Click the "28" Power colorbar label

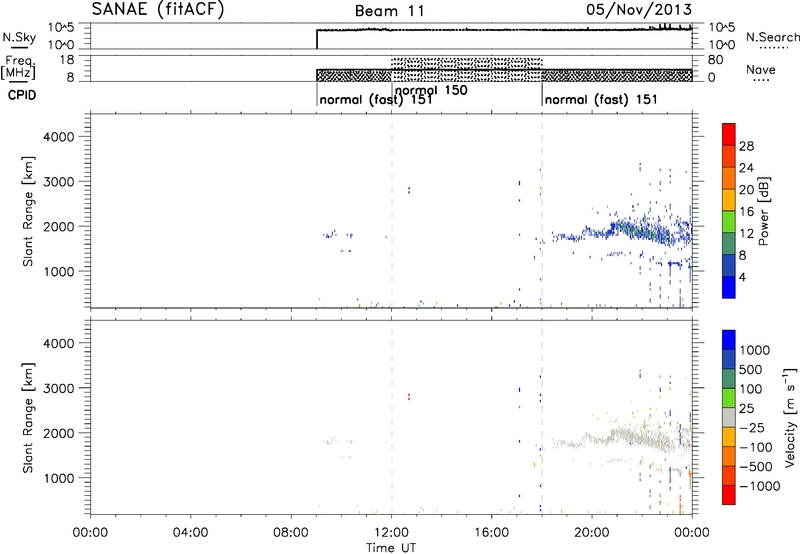(746, 146)
